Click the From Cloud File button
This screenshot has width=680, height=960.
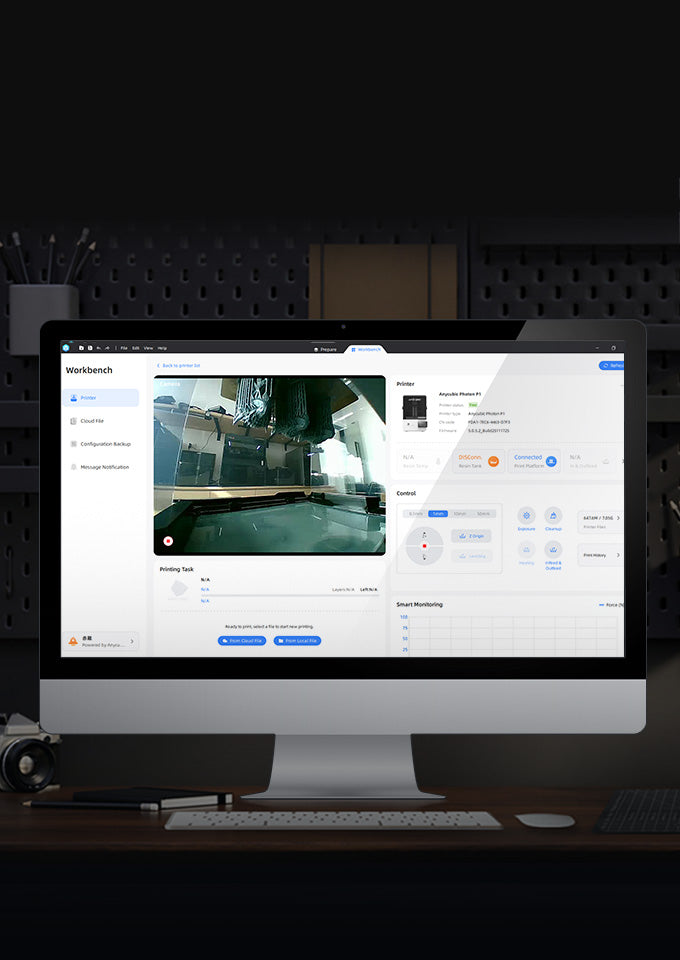click(241, 641)
